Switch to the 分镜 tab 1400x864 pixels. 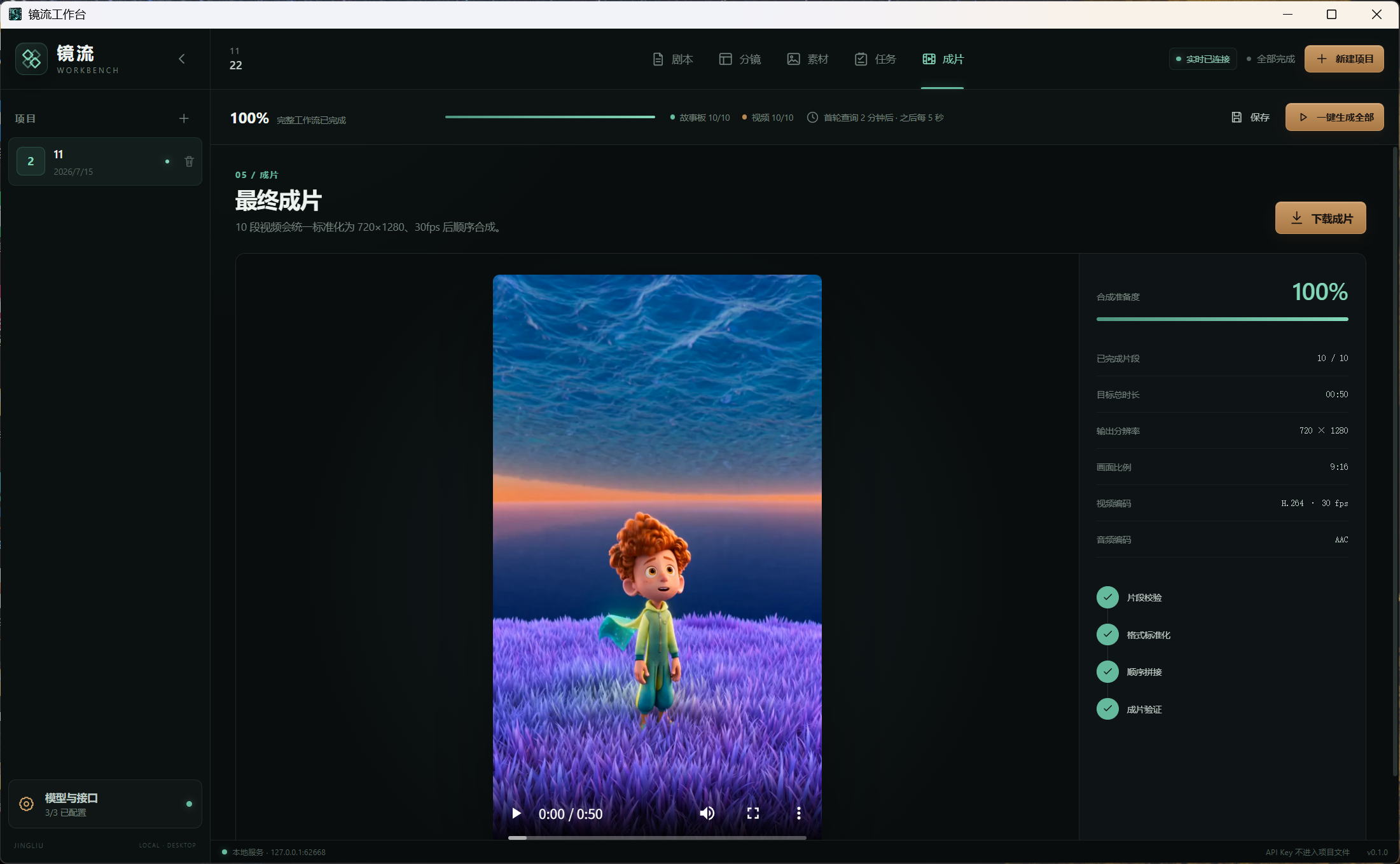740,59
